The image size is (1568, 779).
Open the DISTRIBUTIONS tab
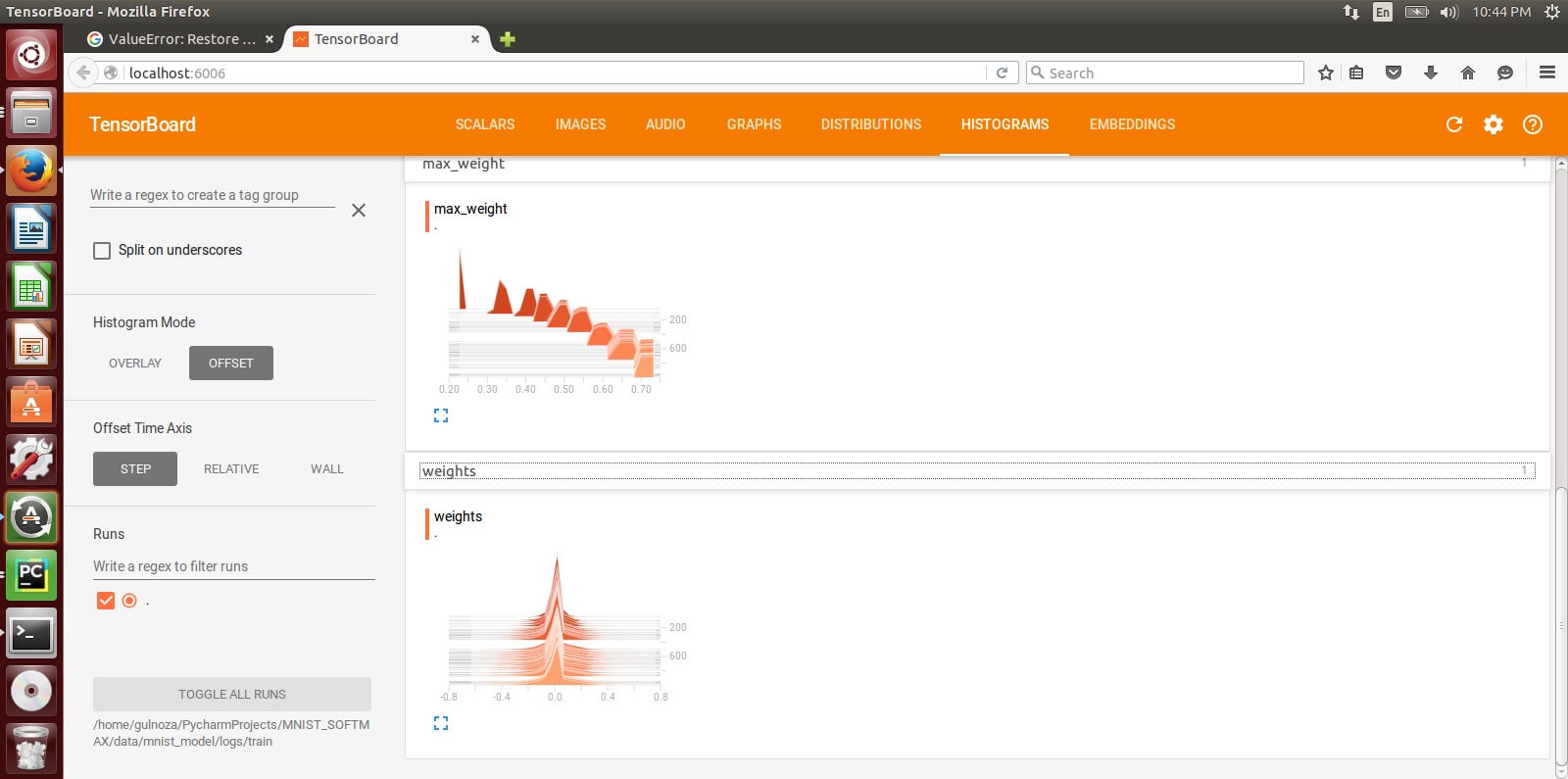click(871, 124)
